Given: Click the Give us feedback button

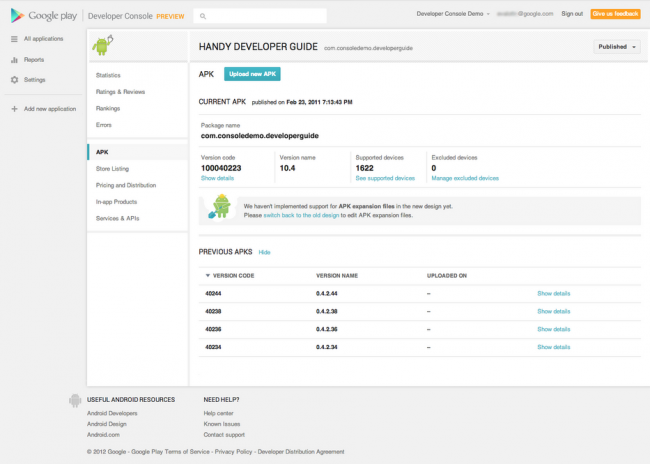Looking at the screenshot, I should click(x=615, y=14).
